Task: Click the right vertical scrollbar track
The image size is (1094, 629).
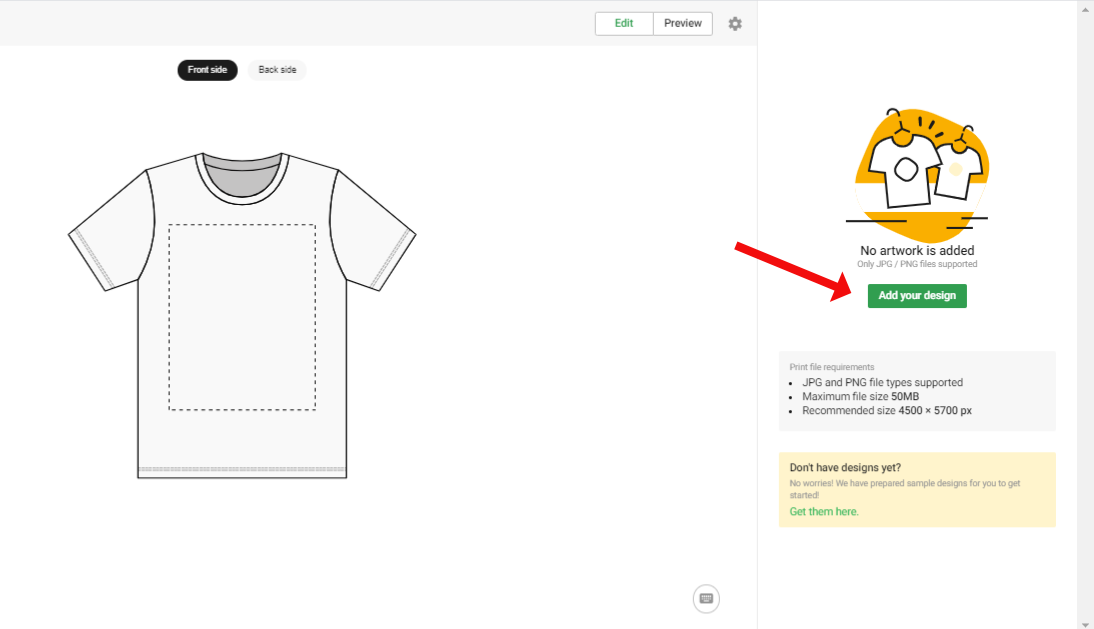Action: tap(1085, 314)
